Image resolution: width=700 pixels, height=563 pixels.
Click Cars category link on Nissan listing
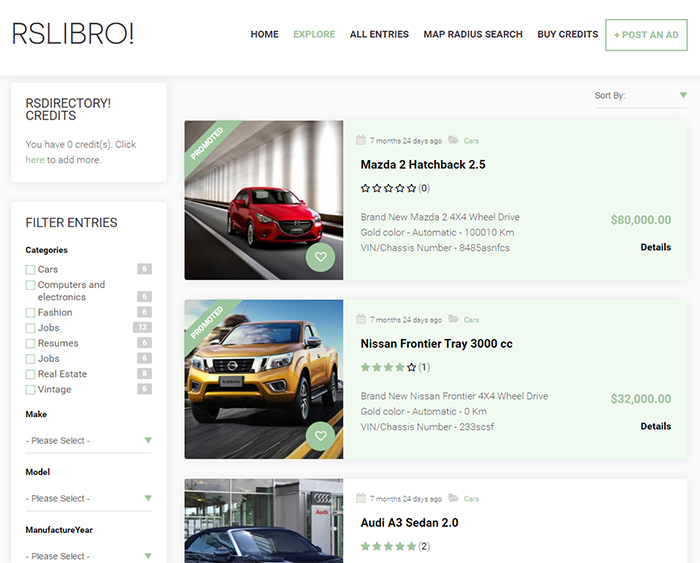click(x=471, y=320)
